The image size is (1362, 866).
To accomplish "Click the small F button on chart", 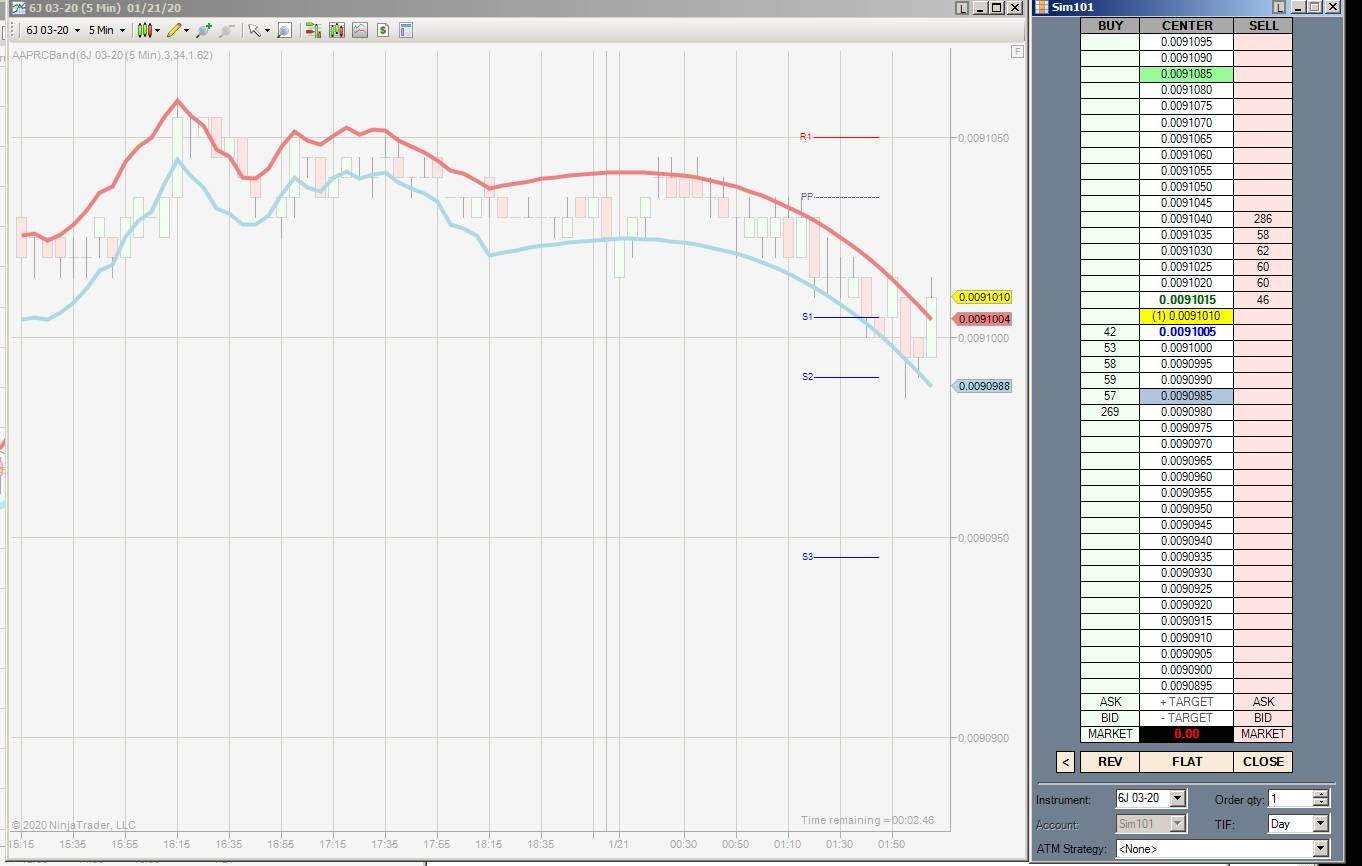I will coord(1018,51).
